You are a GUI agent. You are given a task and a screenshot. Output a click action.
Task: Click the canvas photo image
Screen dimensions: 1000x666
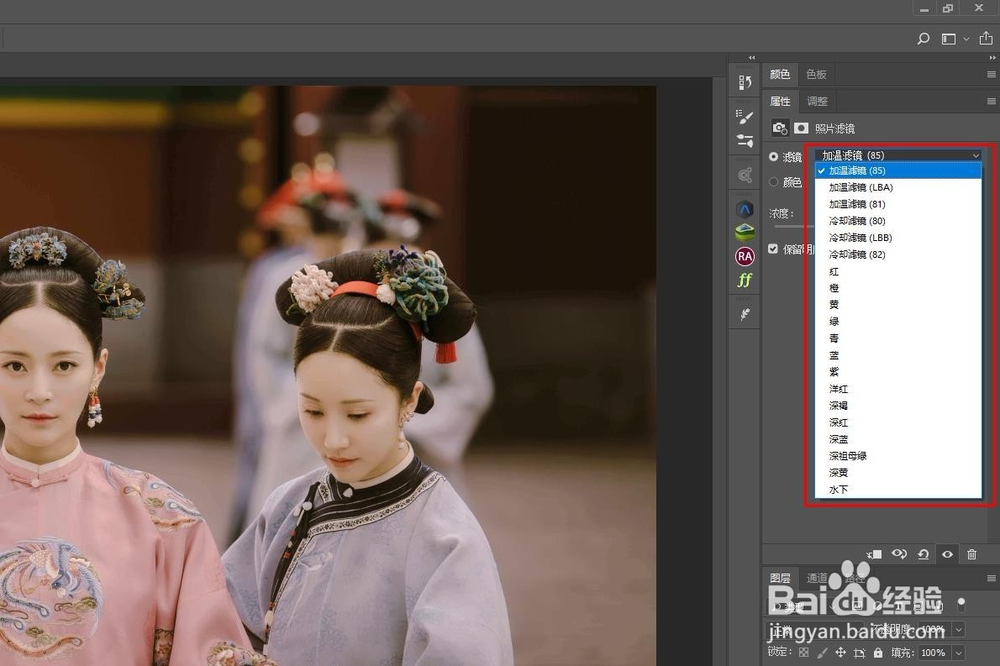(x=328, y=376)
